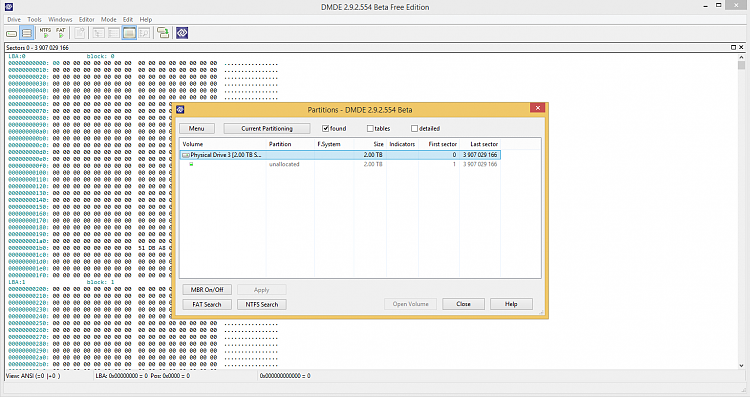Open the Mode menu
Viewport: 750px width, 397px height.
(x=109, y=20)
